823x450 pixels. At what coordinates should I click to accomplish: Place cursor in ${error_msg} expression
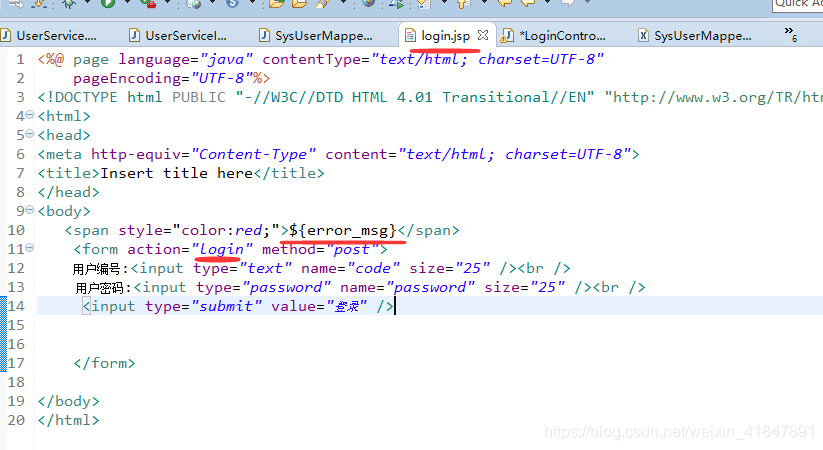click(x=343, y=230)
